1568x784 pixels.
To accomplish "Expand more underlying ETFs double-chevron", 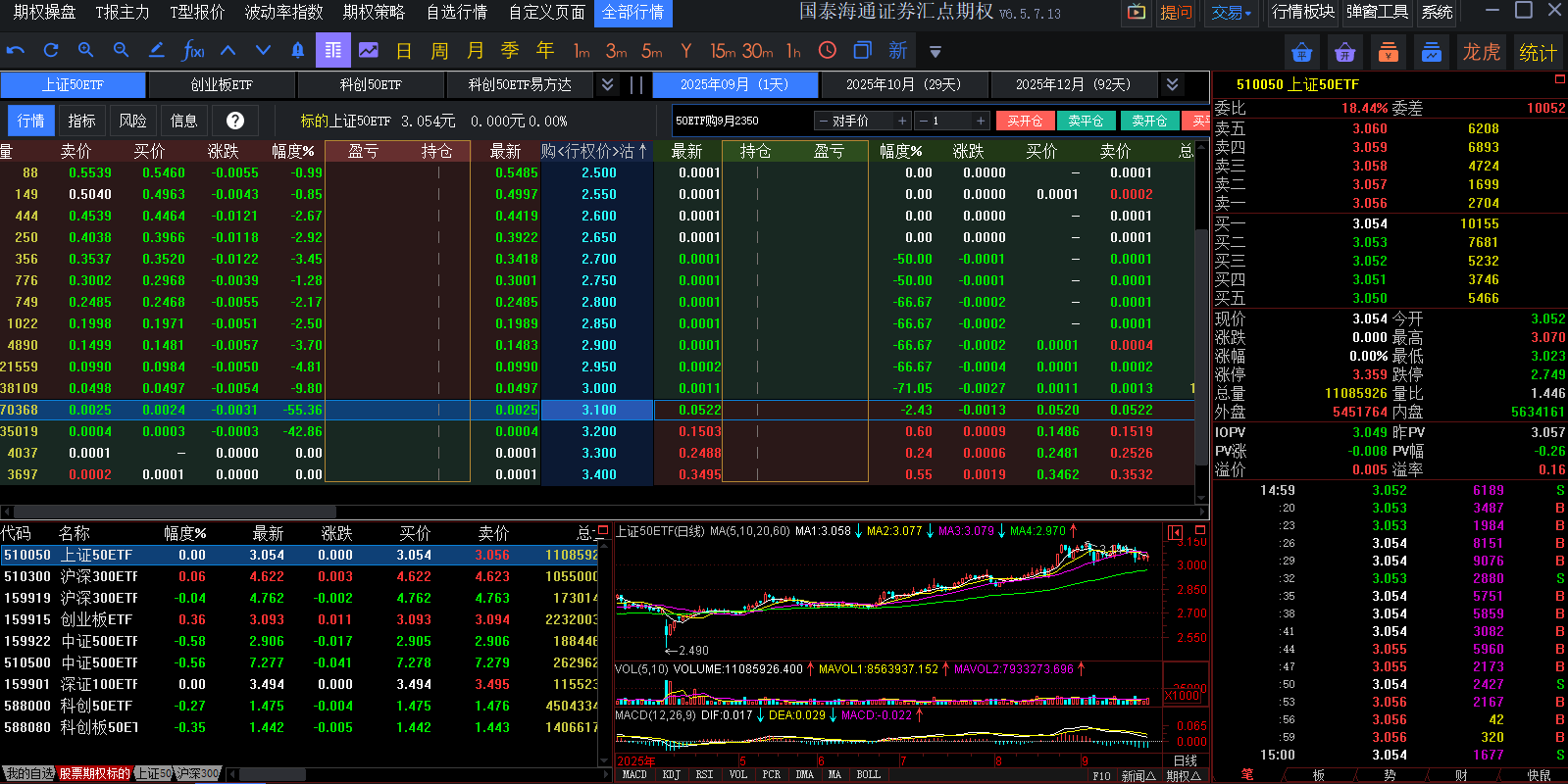I will click(x=608, y=84).
